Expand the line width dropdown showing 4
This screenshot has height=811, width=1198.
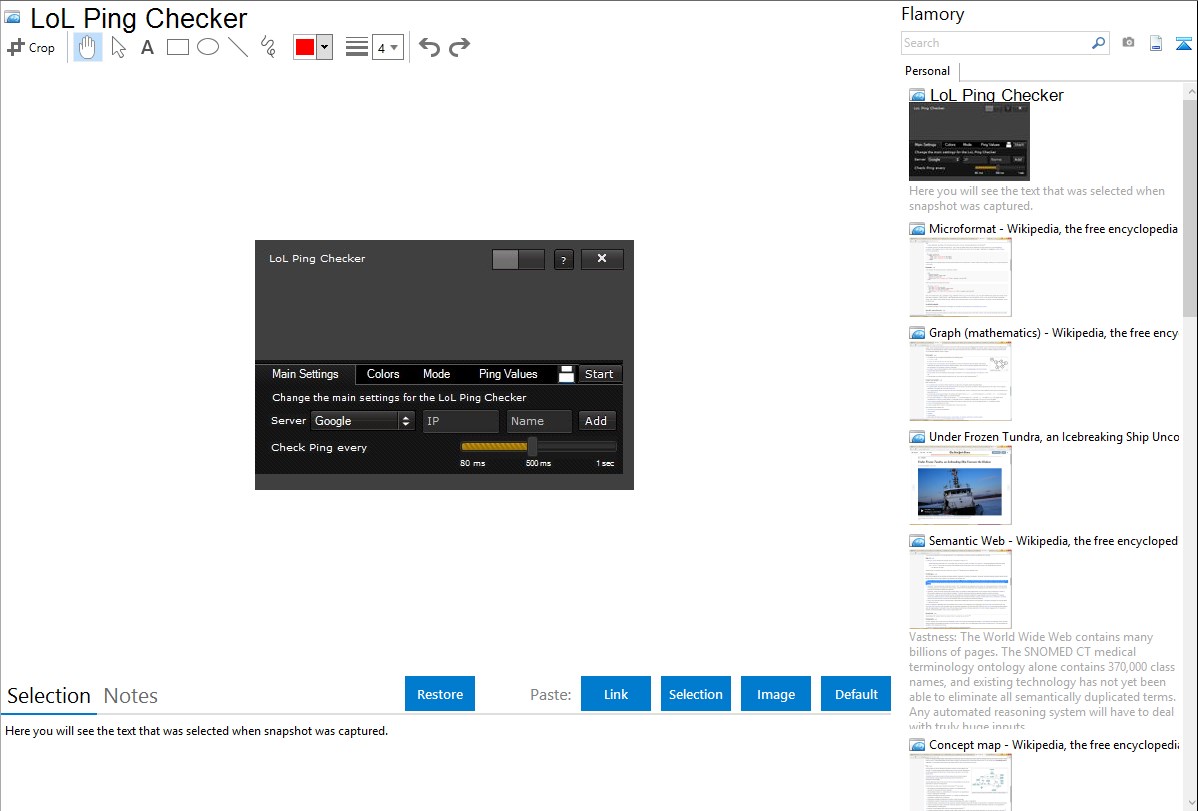click(388, 47)
